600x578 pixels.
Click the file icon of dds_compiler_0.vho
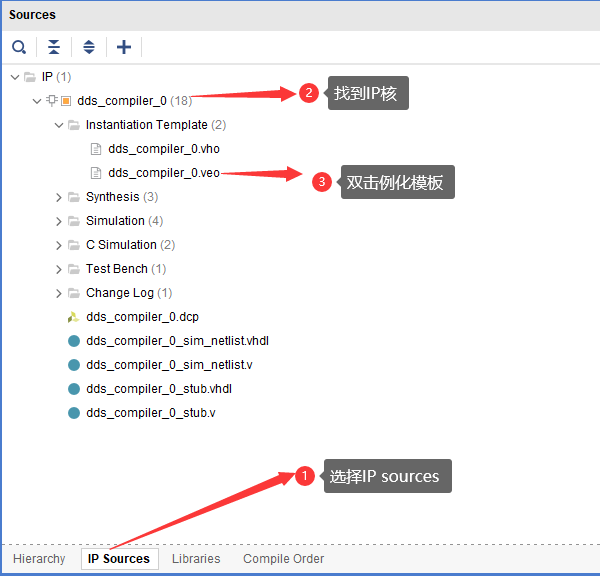click(x=96, y=149)
